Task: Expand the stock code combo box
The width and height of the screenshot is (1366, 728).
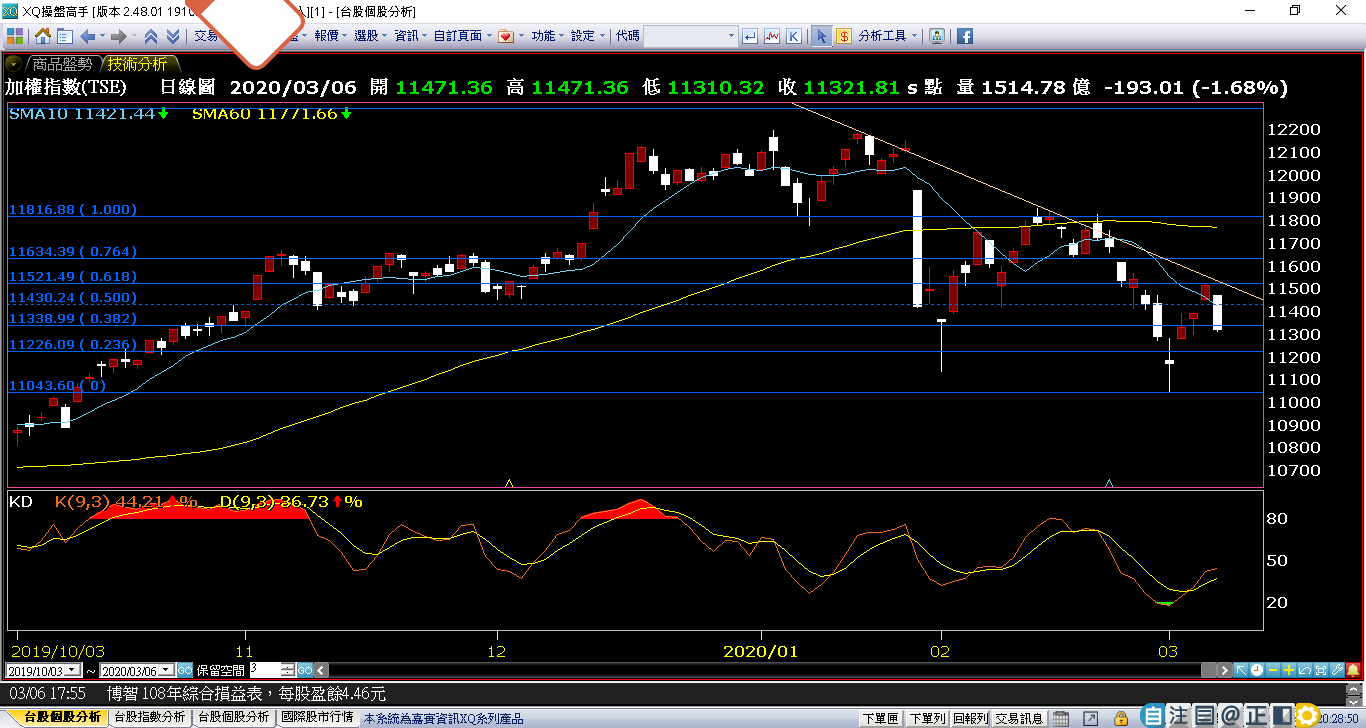Action: (729, 36)
